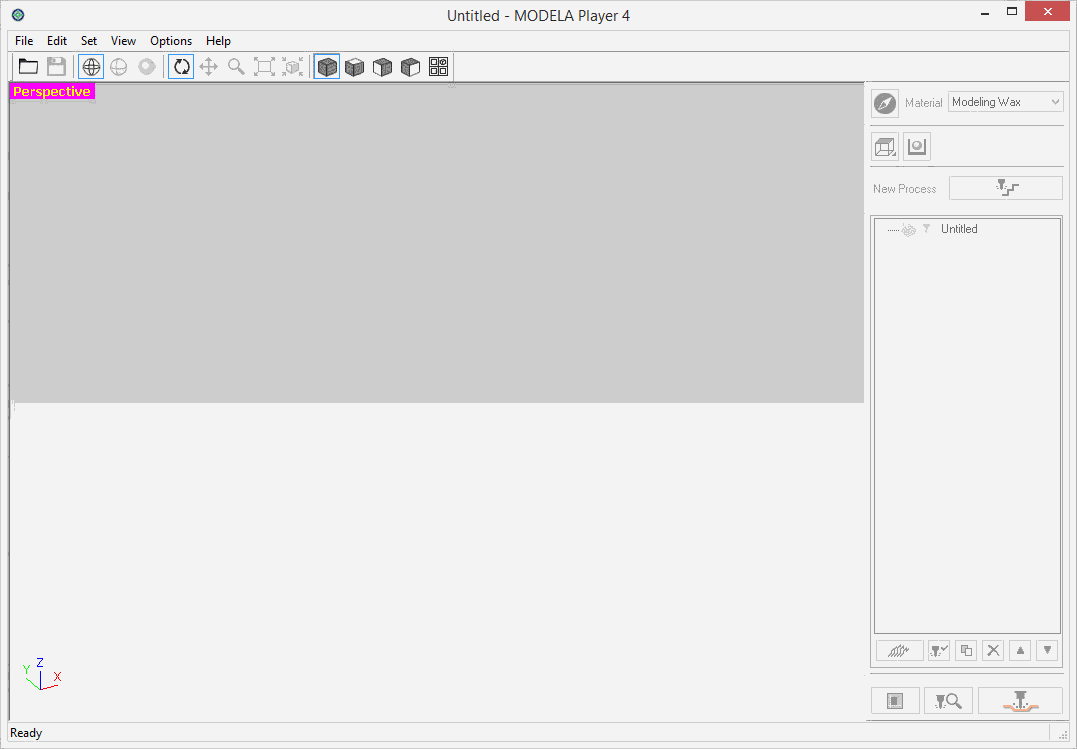Image resolution: width=1077 pixels, height=749 pixels.
Task: Close the MODELA Player window
Action: (1047, 11)
